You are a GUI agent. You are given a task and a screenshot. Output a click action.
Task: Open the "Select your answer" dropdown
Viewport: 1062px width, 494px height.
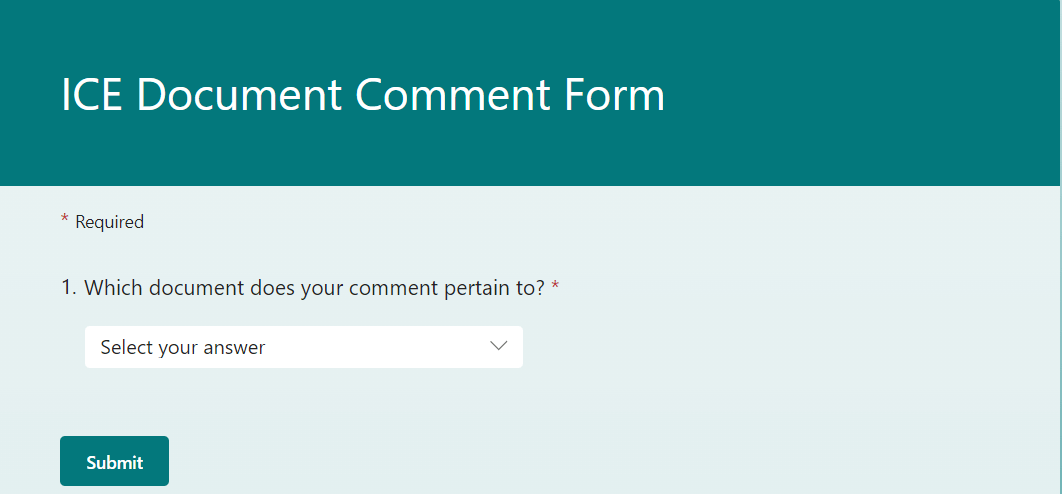click(303, 347)
